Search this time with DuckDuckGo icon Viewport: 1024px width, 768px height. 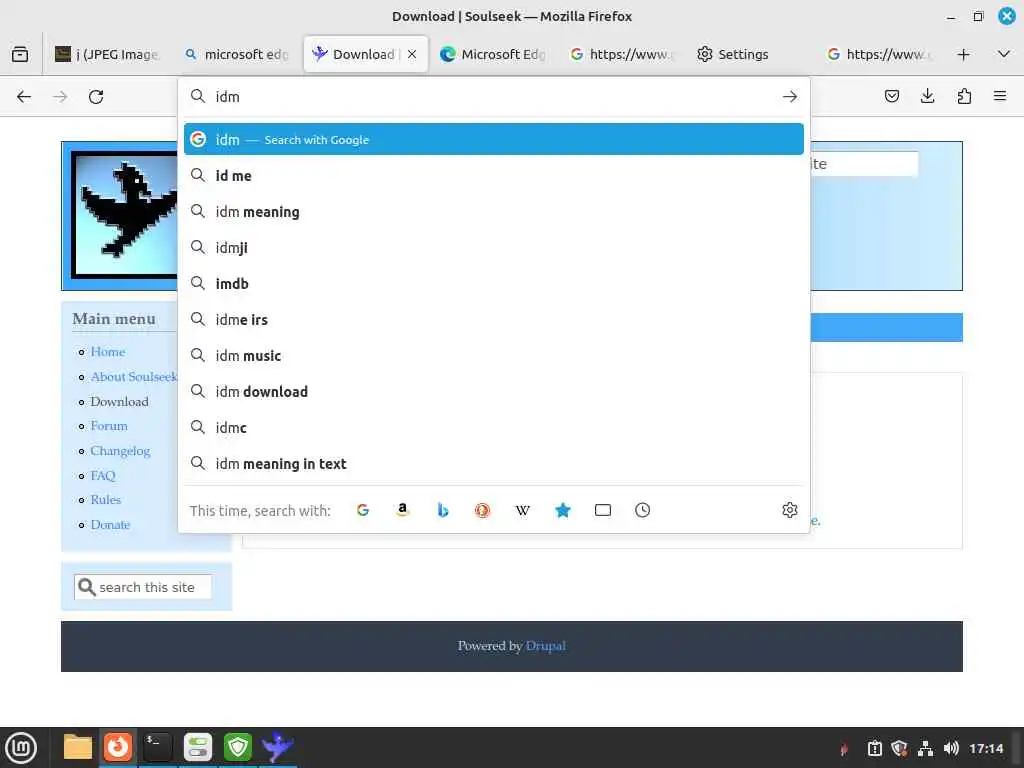click(x=483, y=510)
